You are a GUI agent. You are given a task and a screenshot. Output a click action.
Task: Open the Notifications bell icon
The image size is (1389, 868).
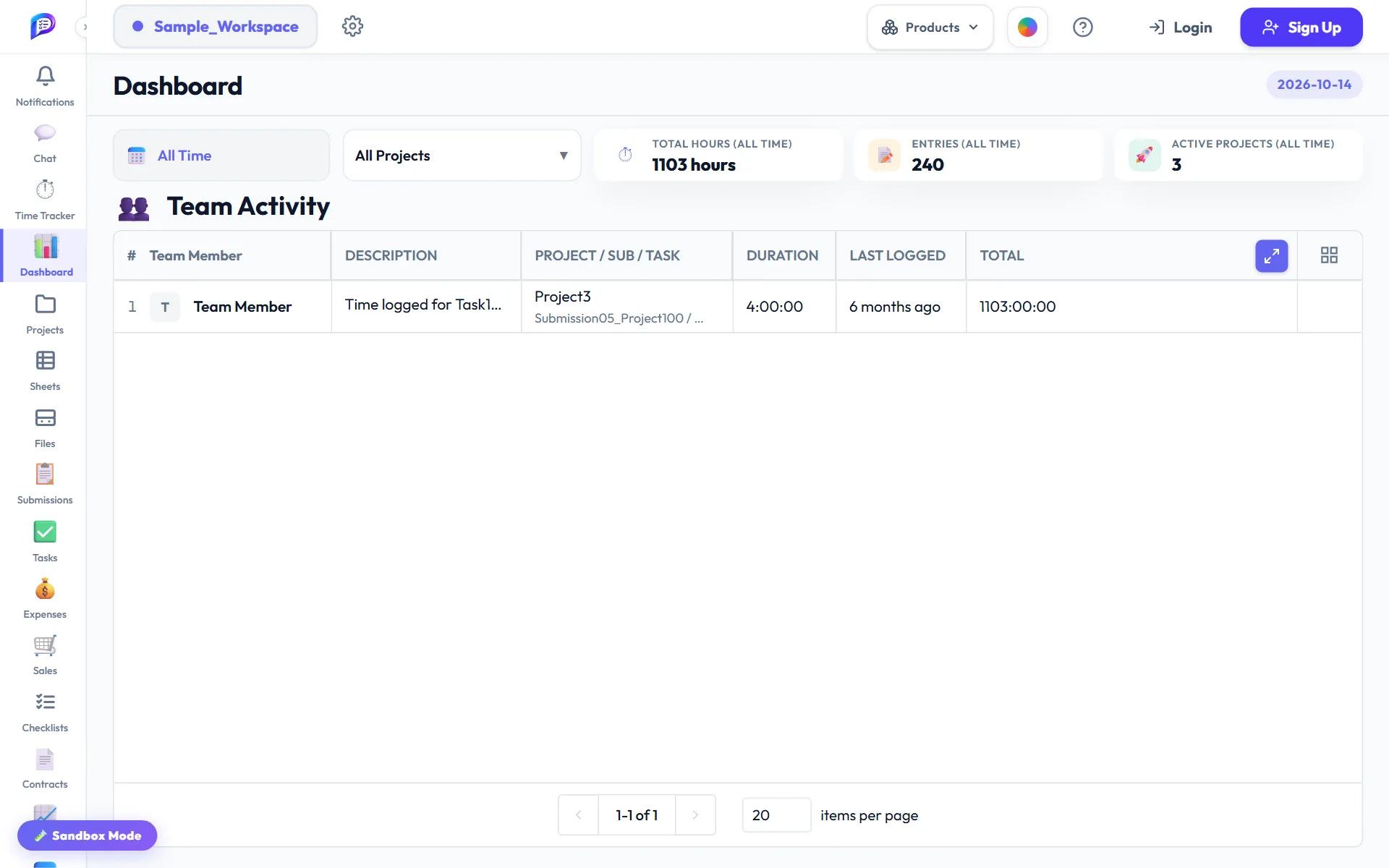[x=45, y=77]
